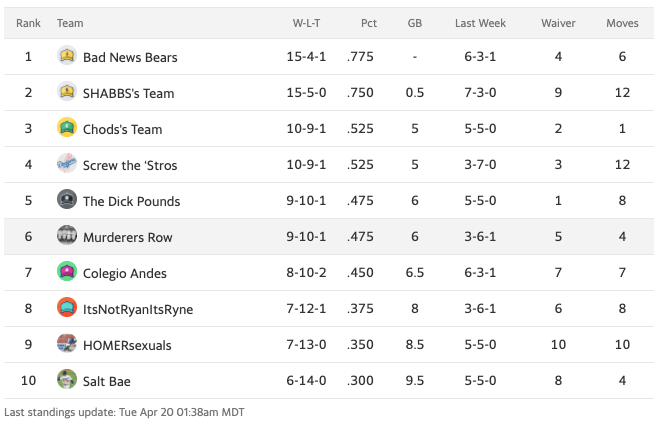Viewport: 663px width, 425px height.
Task: Click The Dick Pounds team logo
Action: [67, 200]
